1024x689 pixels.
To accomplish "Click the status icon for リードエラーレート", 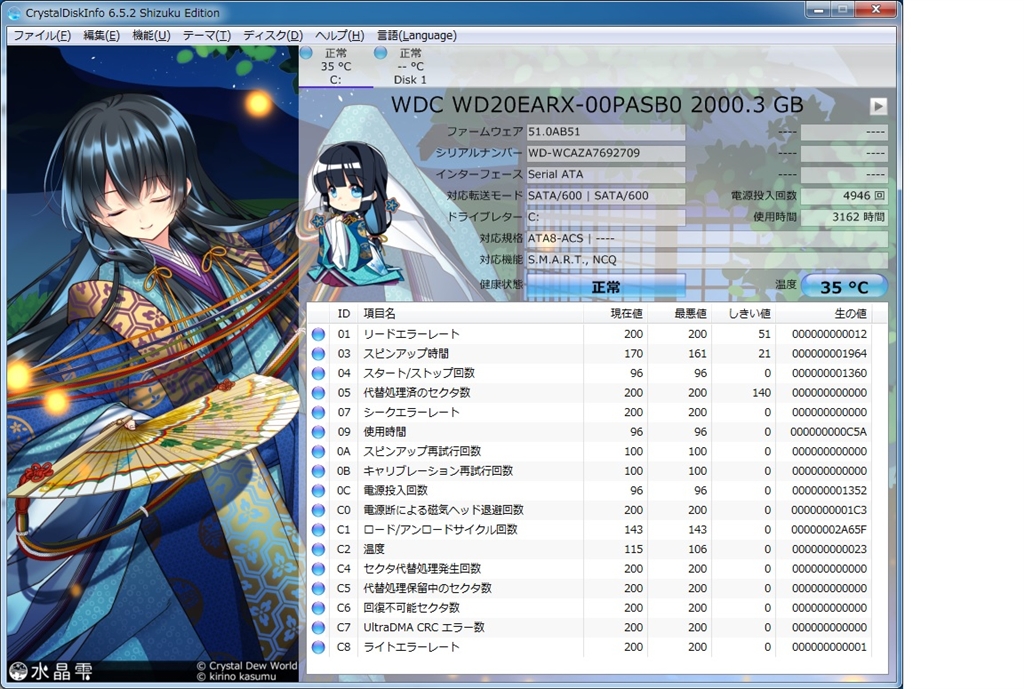I will pos(318,334).
